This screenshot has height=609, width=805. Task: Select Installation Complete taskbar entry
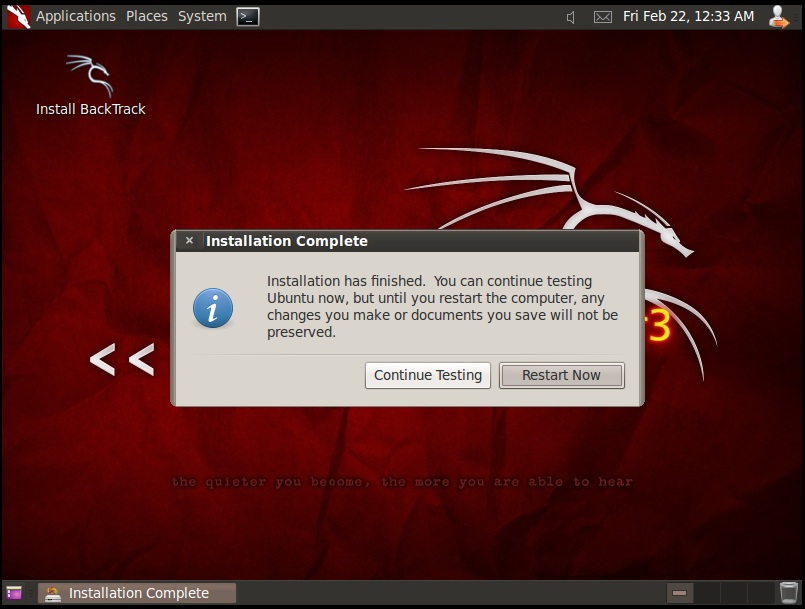pos(137,593)
